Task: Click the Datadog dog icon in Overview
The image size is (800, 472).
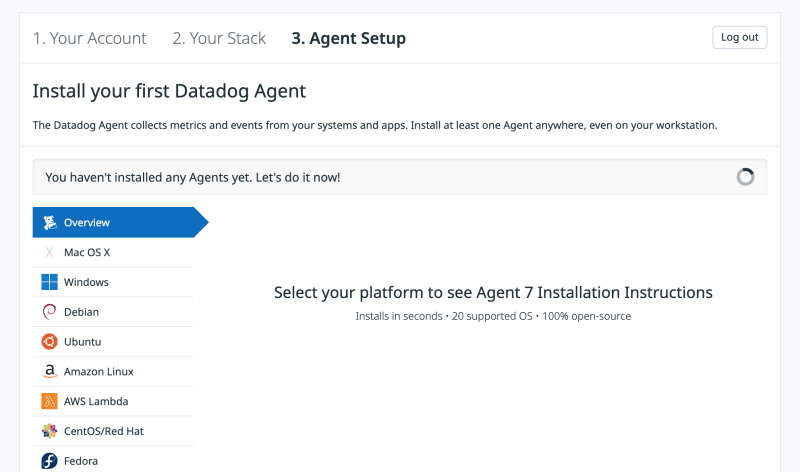Action: pos(49,222)
